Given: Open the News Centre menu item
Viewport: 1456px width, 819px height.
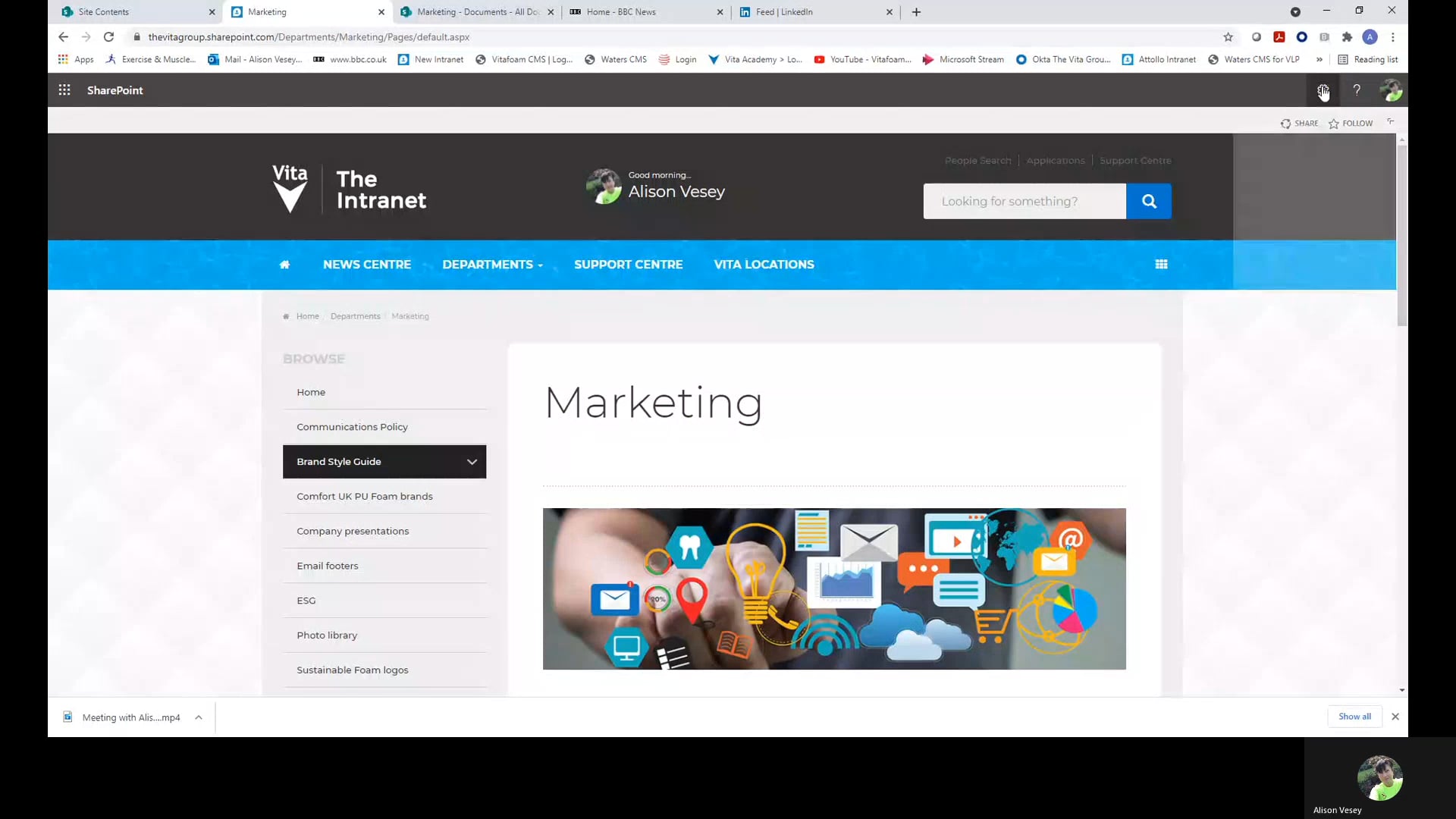Looking at the screenshot, I should click(x=367, y=265).
